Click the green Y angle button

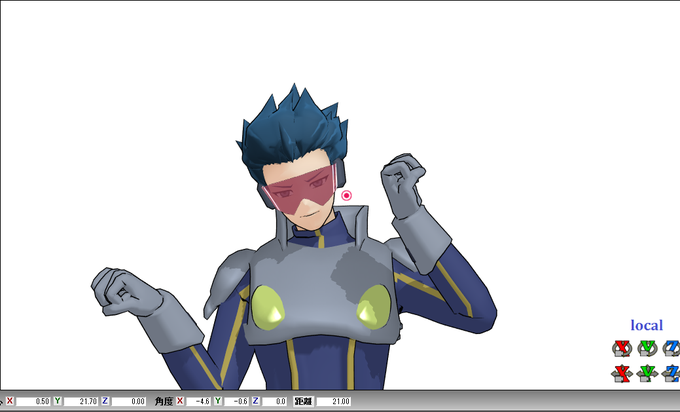coord(218,401)
